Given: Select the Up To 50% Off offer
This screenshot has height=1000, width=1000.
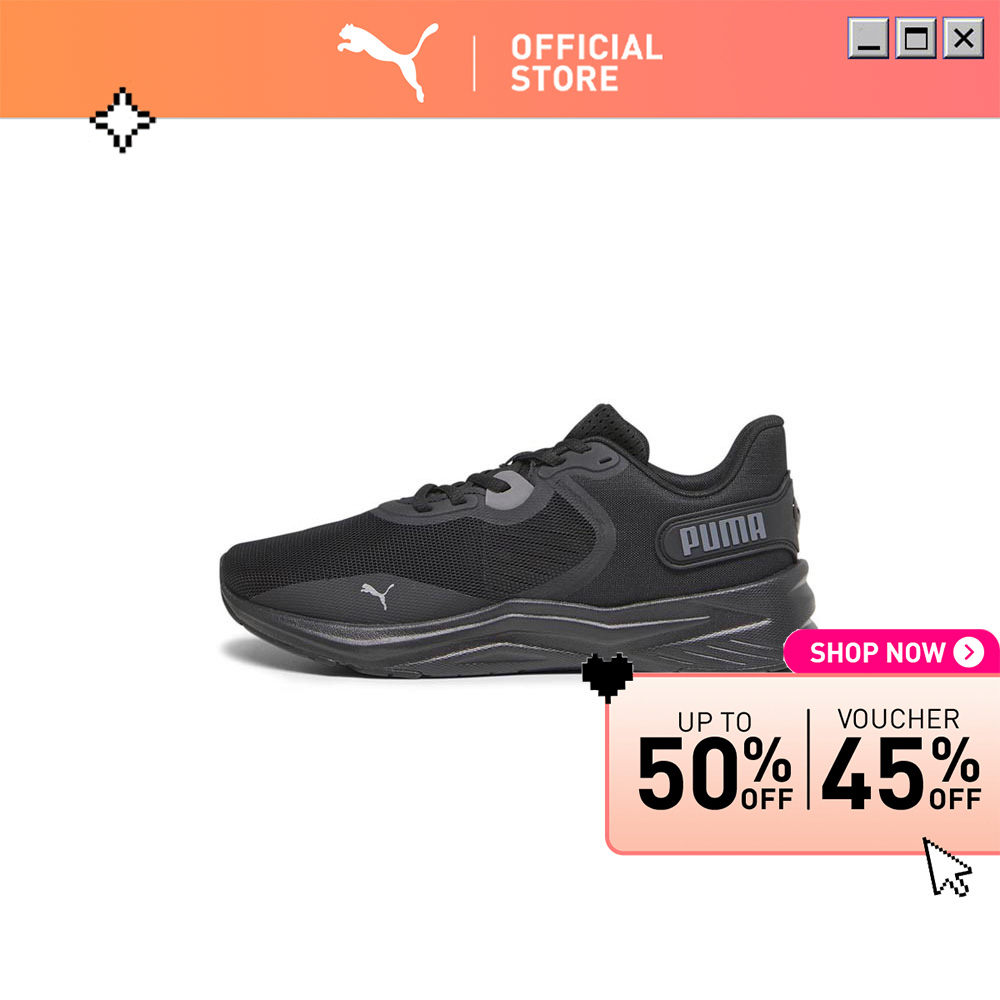Looking at the screenshot, I should tap(715, 761).
